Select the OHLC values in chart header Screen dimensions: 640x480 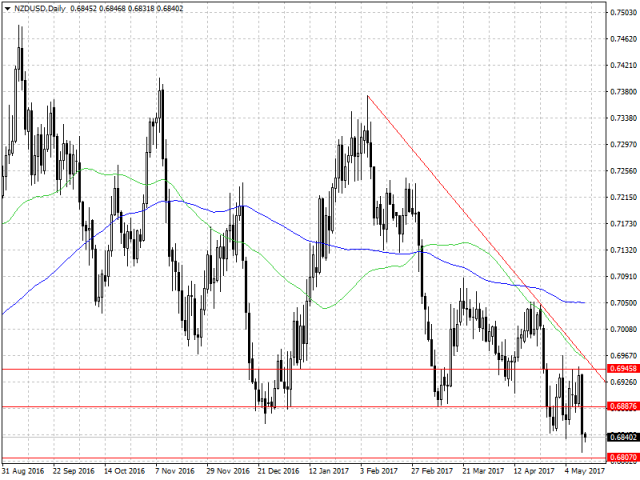(126, 8)
